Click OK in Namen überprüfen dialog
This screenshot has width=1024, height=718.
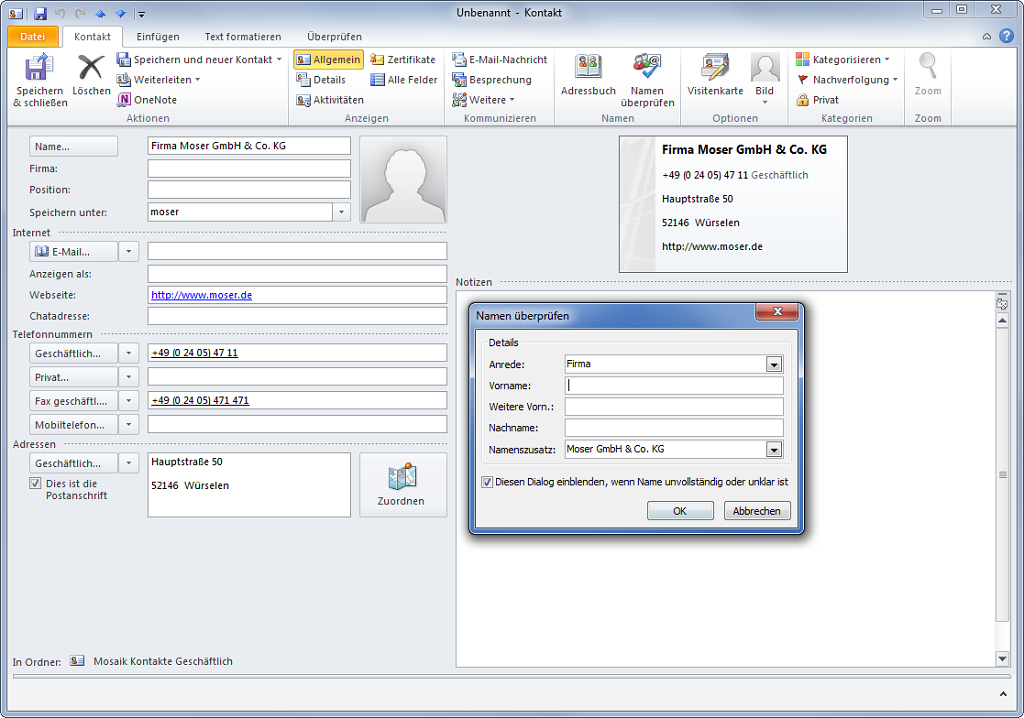point(680,511)
